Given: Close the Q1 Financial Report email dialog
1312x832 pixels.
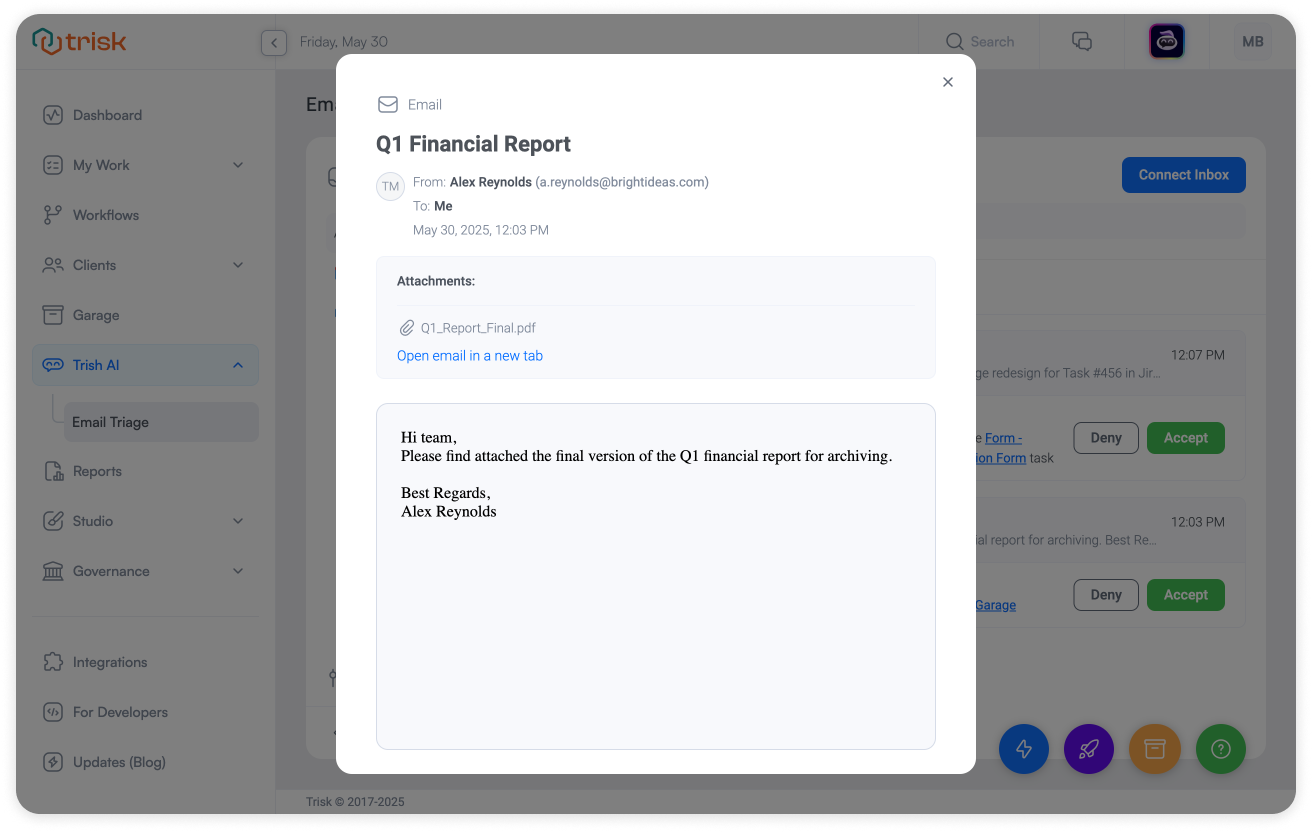Looking at the screenshot, I should click(948, 82).
